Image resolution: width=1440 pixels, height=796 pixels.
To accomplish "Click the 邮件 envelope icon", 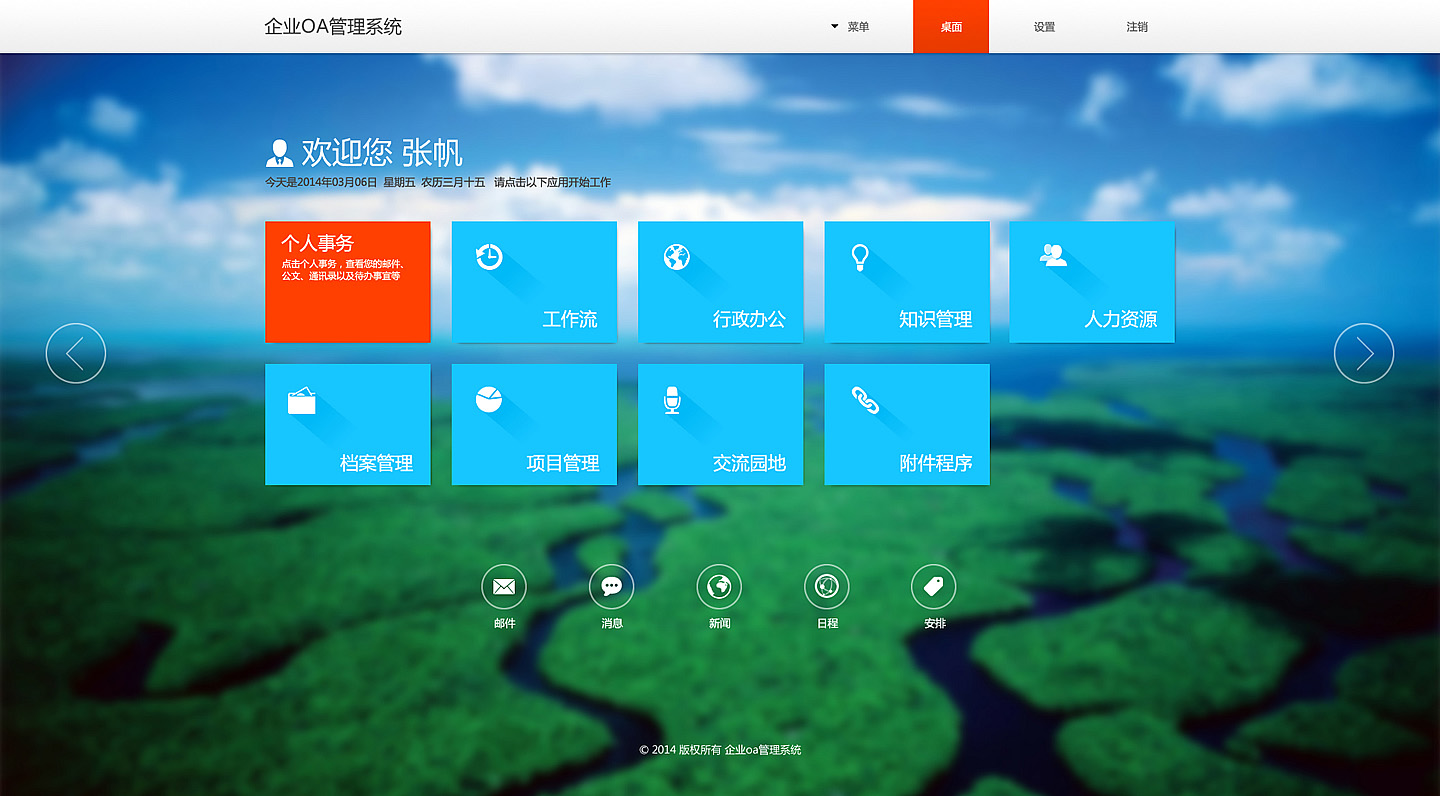I will (x=504, y=587).
